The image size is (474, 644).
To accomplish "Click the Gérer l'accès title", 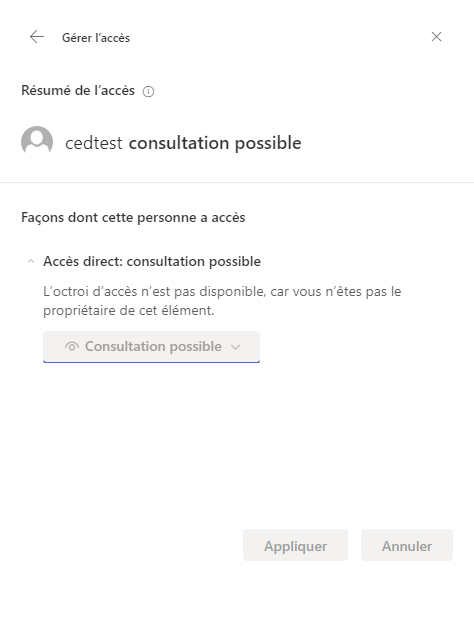I will pyautogui.click(x=96, y=38).
